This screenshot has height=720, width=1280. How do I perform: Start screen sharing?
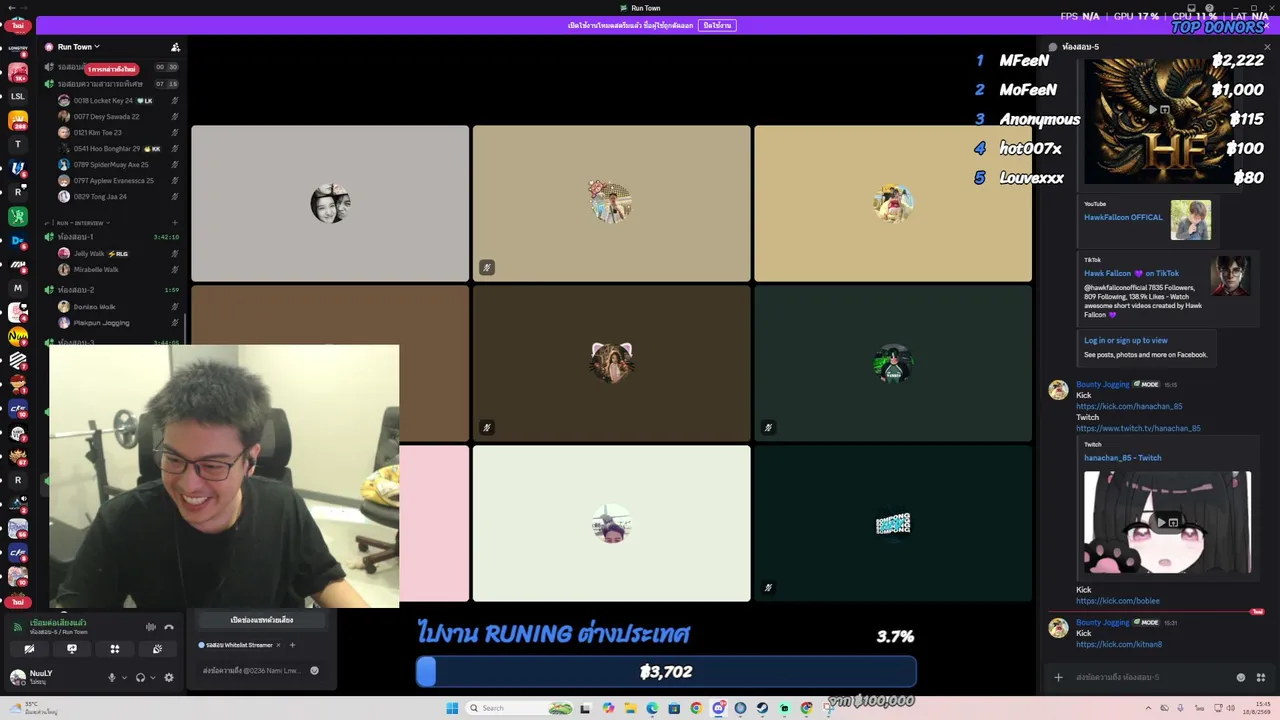pyautogui.click(x=72, y=649)
